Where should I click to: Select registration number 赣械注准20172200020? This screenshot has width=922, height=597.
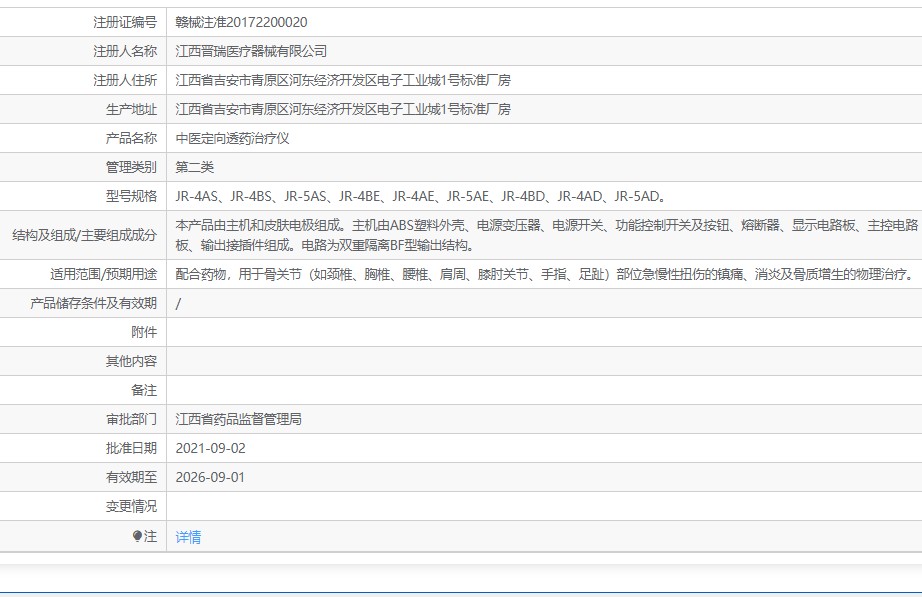click(x=241, y=22)
